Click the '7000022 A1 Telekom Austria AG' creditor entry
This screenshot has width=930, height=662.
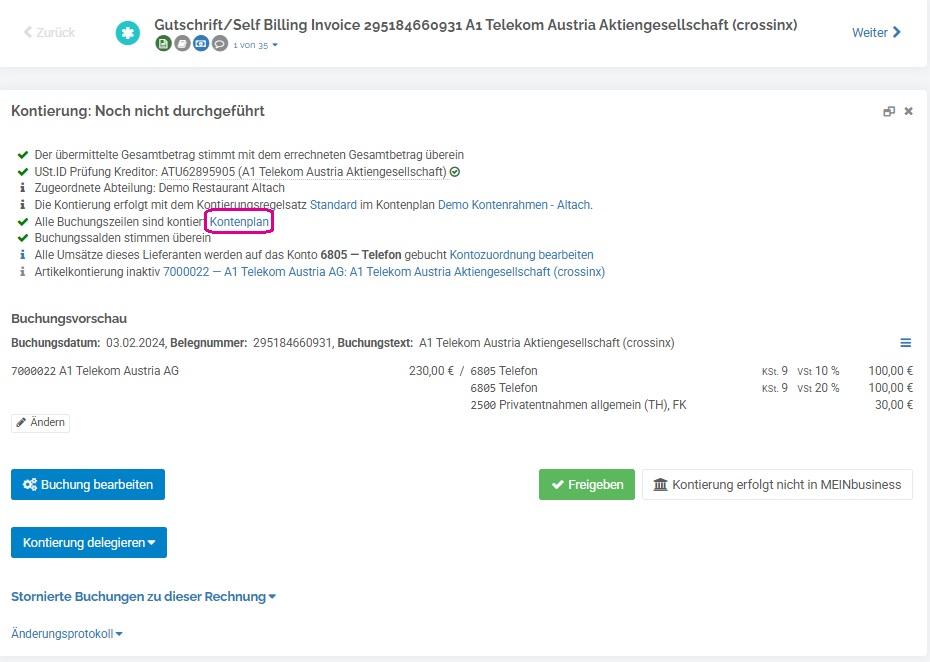[x=95, y=371]
